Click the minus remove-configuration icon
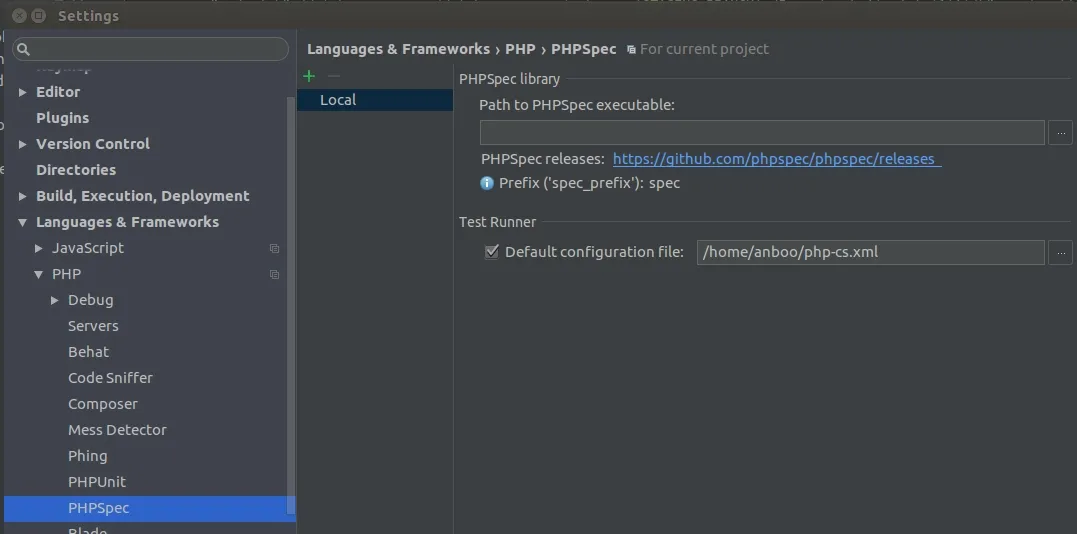Image resolution: width=1077 pixels, height=534 pixels. (334, 76)
